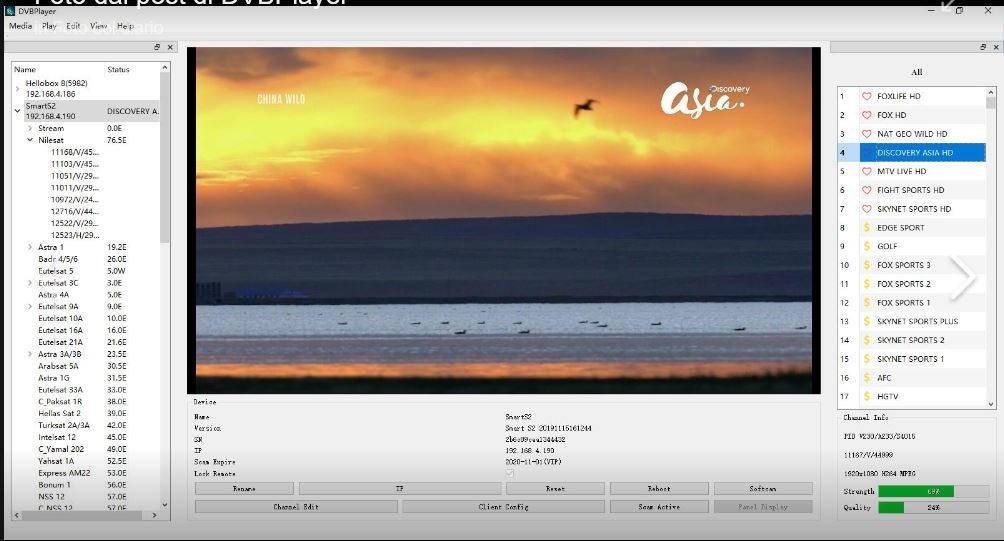Screen dimensions: 1004x541
Task: Click the signal Quality bar
Action: coord(934,507)
